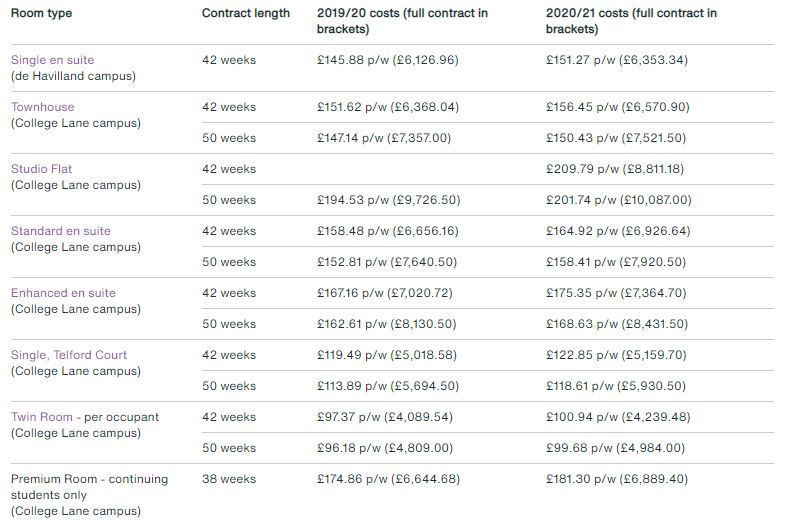Click the Twin Room link
786x521 pixels.
(42, 417)
